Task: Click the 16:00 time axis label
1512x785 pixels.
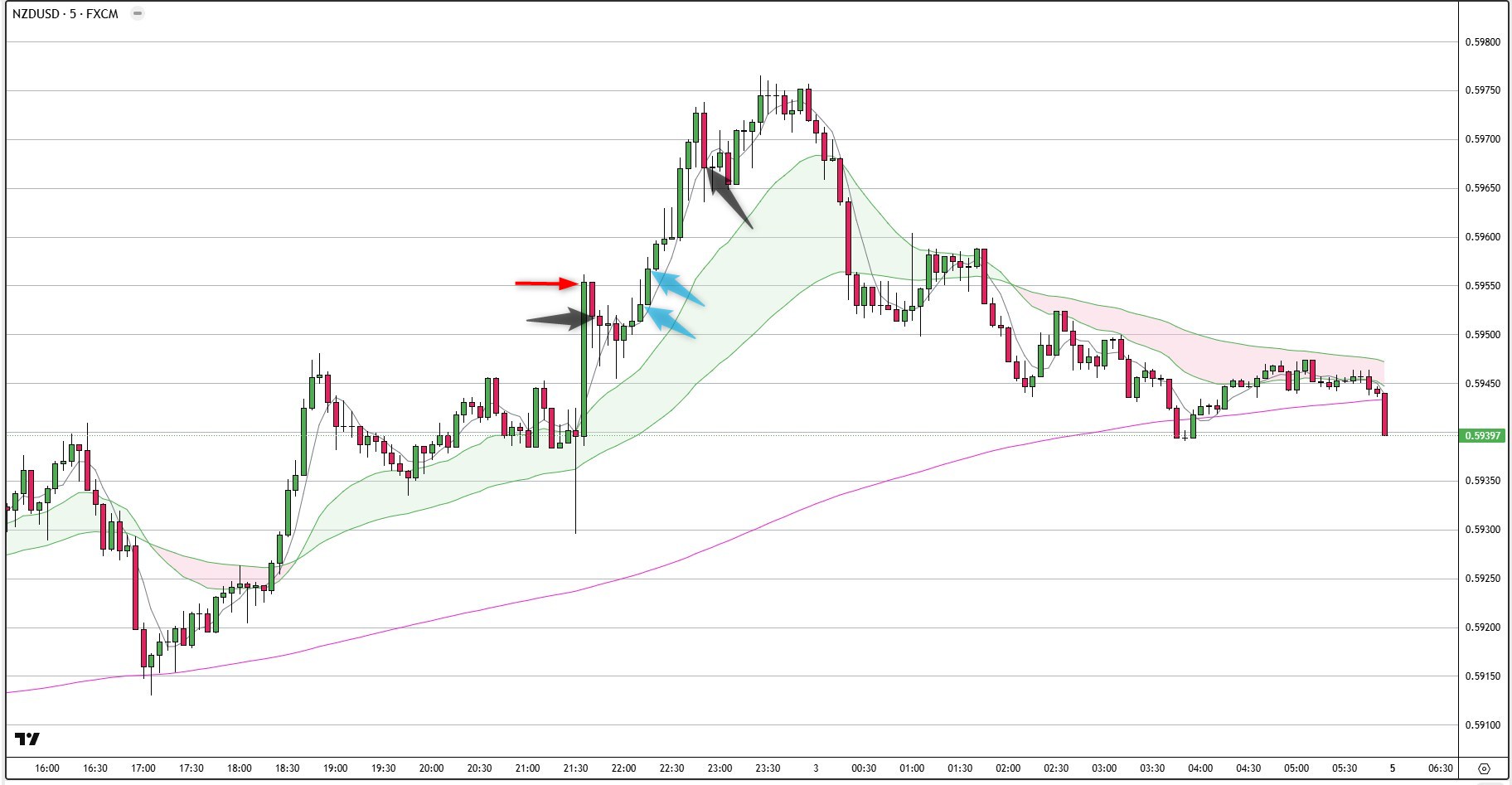Action: tap(47, 768)
